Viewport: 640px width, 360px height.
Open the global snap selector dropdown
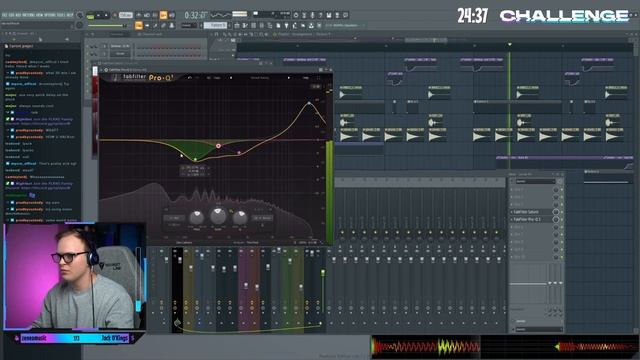click(x=188, y=25)
